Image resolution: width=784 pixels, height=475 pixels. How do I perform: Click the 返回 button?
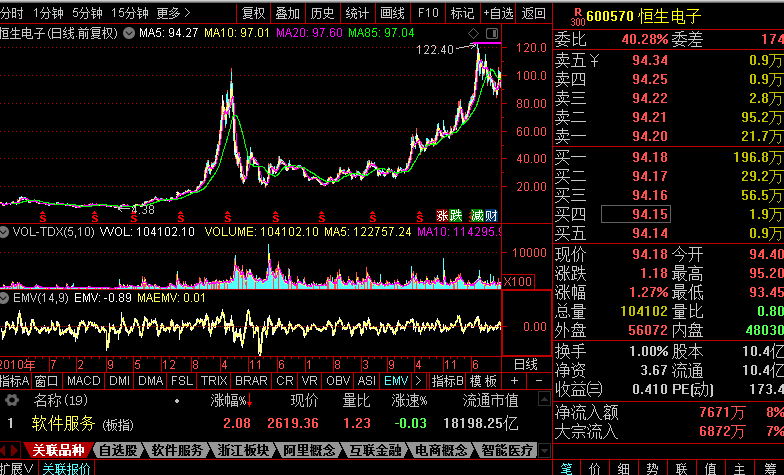535,13
